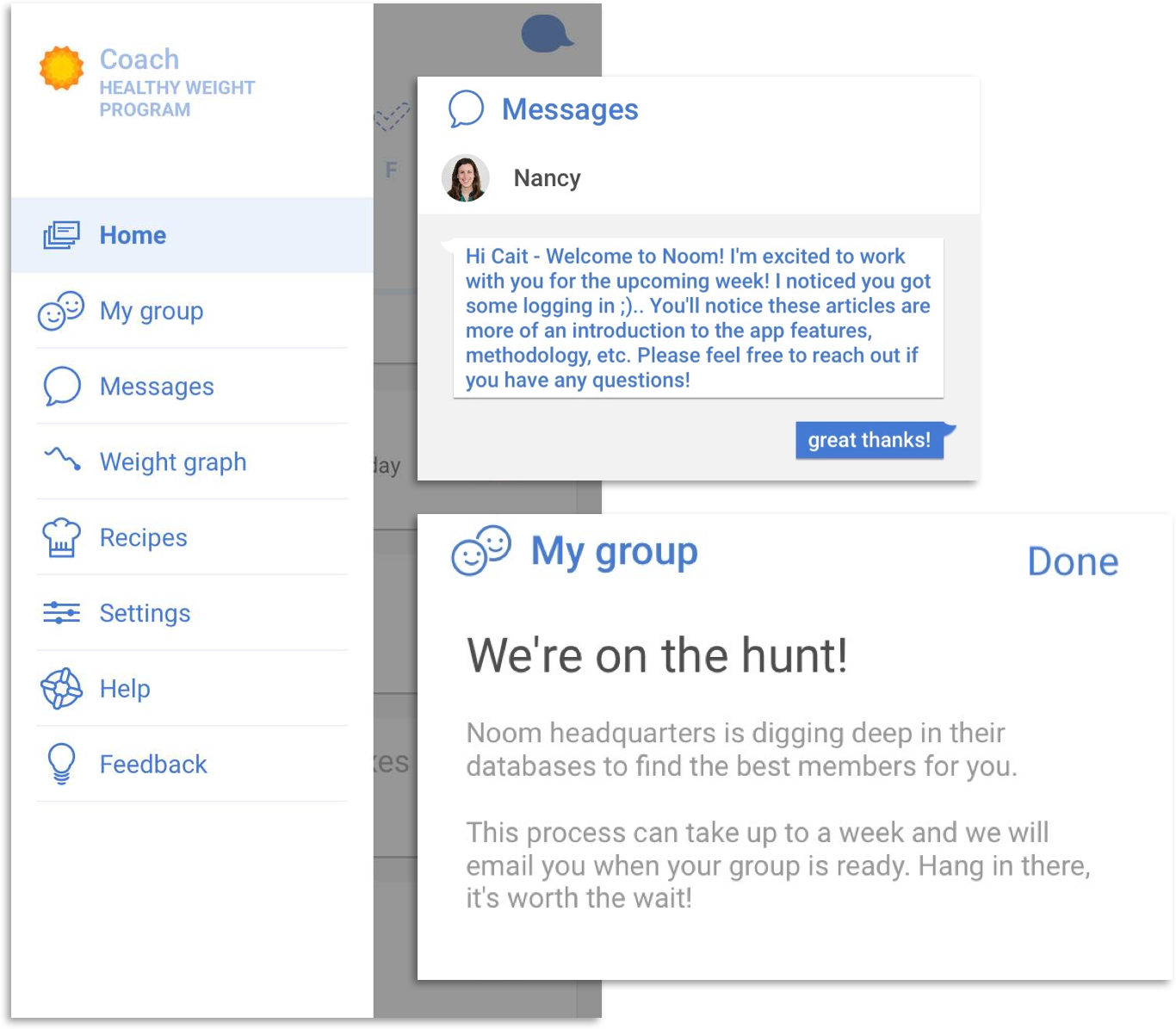
Task: Open Settings menu item
Action: tap(192, 613)
